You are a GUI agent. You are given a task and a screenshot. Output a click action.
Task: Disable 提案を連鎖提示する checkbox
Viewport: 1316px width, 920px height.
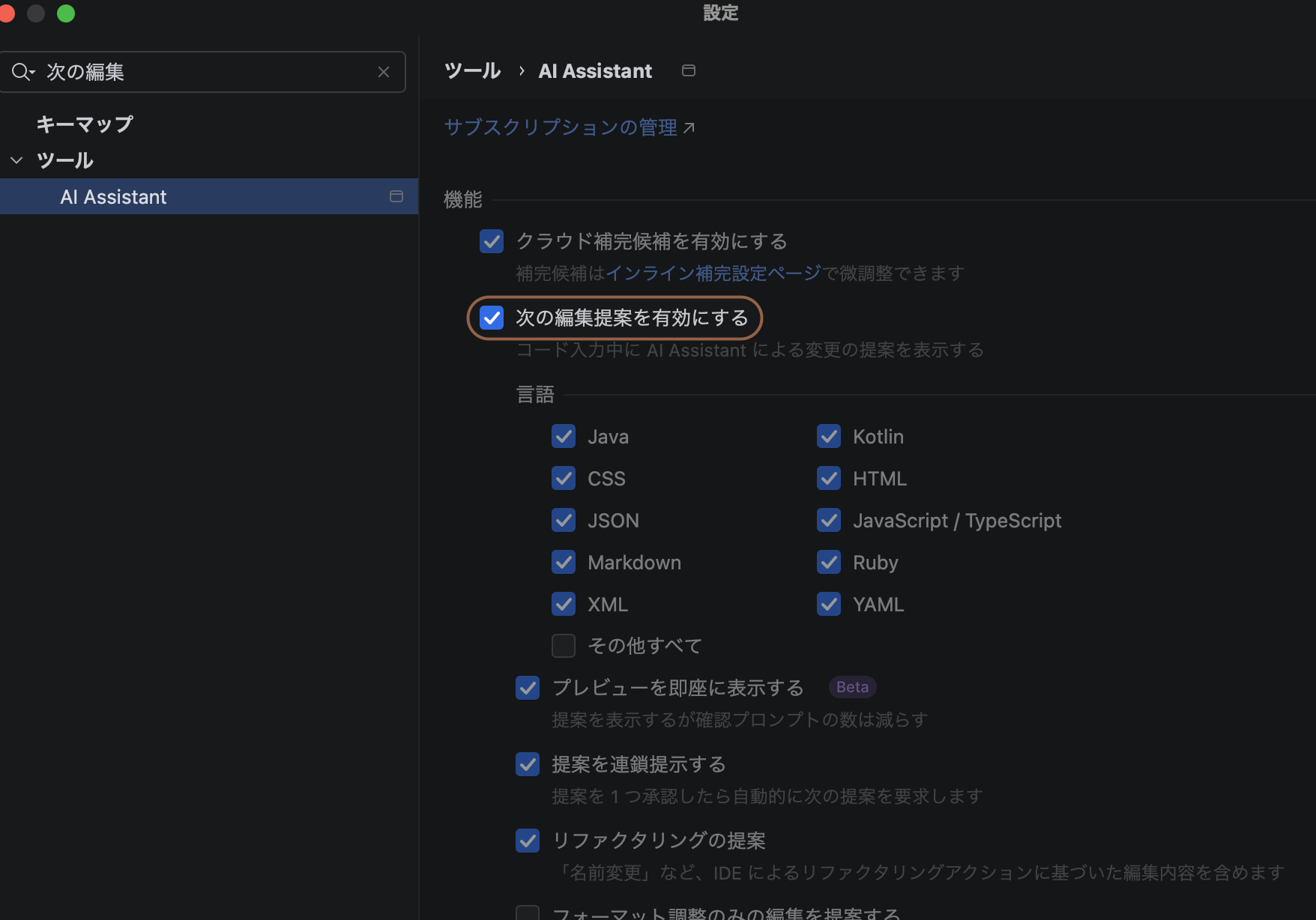(x=528, y=764)
